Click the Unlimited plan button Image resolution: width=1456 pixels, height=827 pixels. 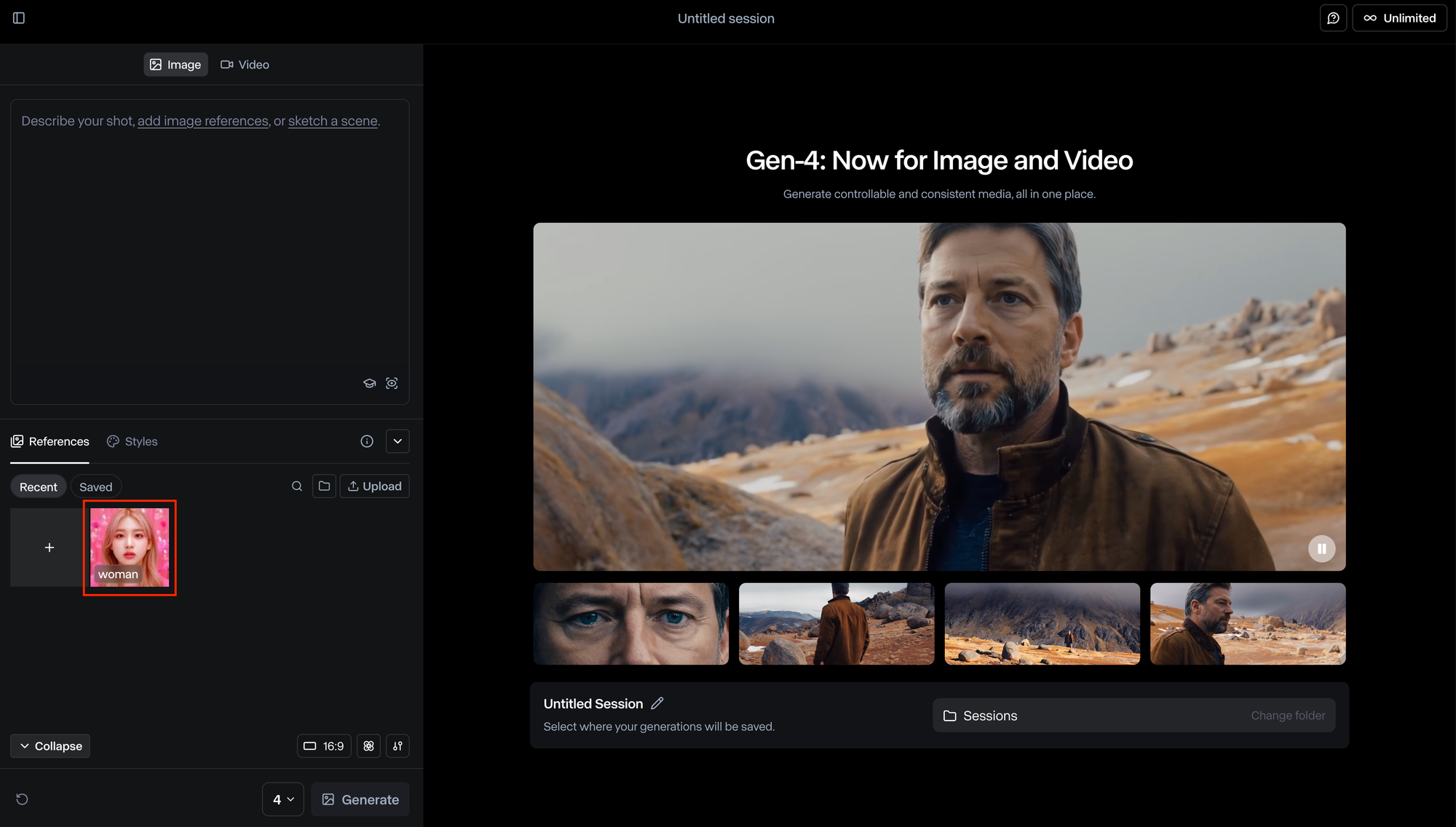pos(1399,18)
